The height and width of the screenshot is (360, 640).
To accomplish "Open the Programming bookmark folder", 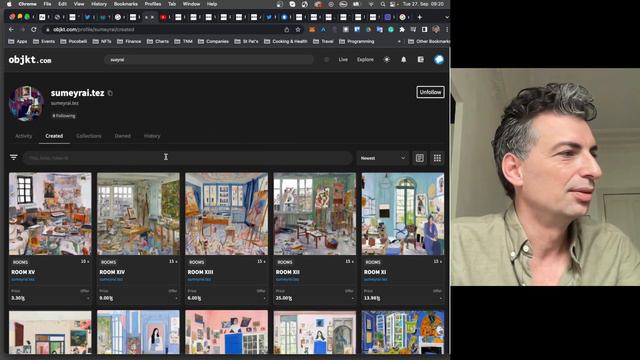I will click(x=356, y=41).
